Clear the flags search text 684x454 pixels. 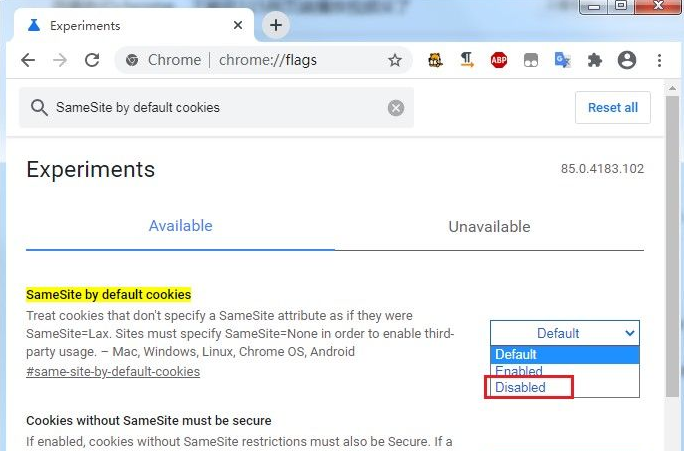coord(396,108)
